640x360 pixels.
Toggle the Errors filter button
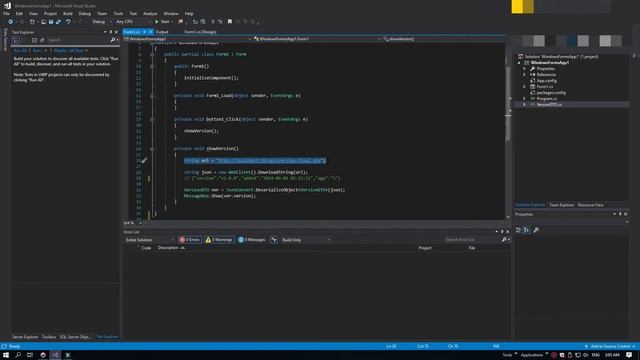pos(190,240)
